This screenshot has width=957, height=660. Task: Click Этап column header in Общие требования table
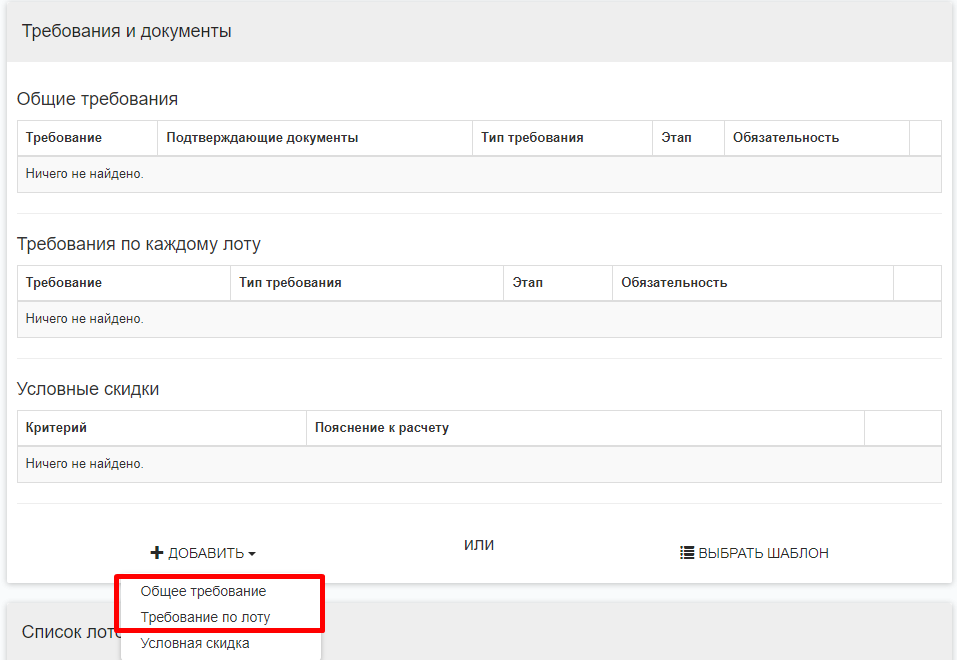tap(676, 138)
